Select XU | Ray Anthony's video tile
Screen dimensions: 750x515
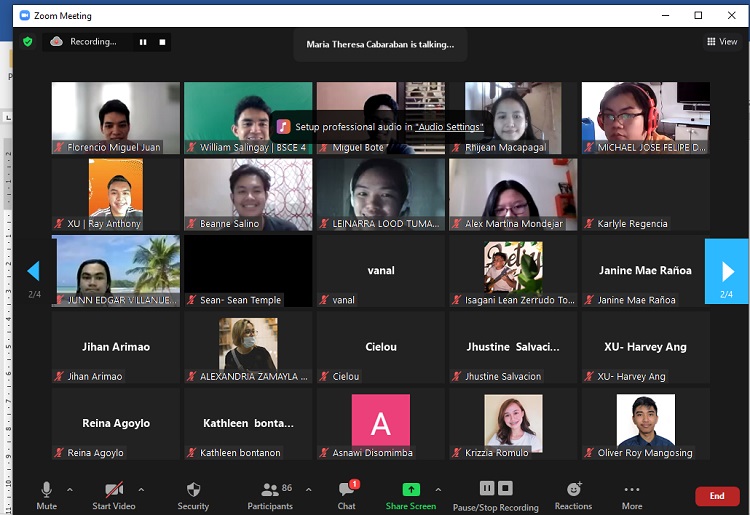click(x=116, y=195)
